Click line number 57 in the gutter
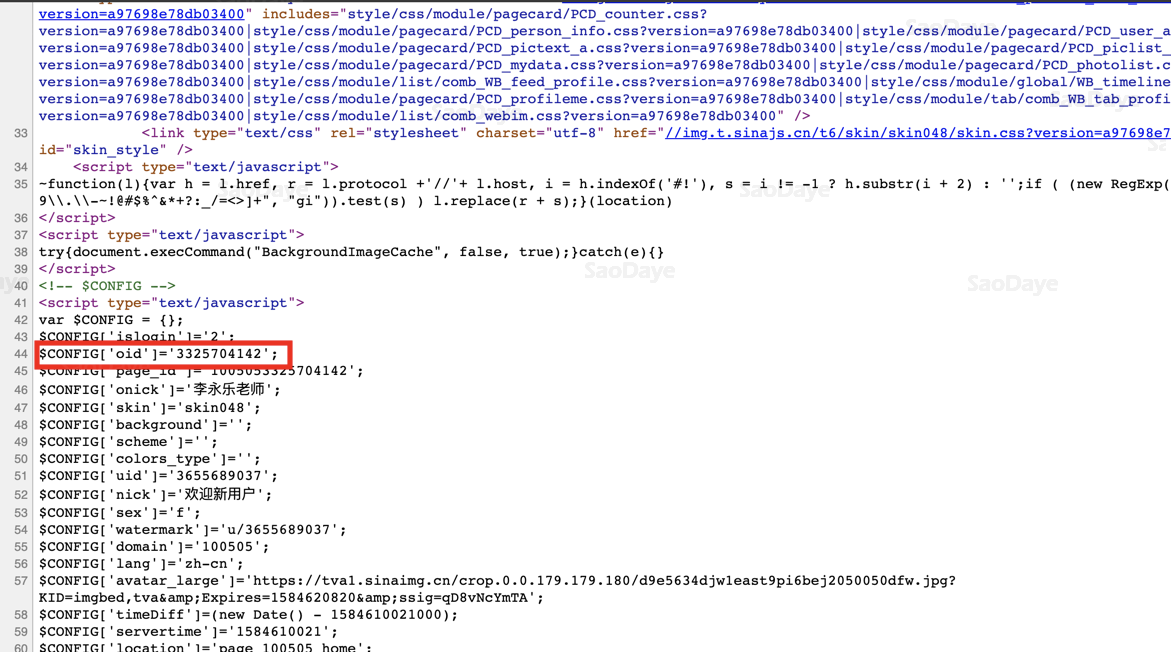This screenshot has width=1171, height=652. [x=20, y=580]
